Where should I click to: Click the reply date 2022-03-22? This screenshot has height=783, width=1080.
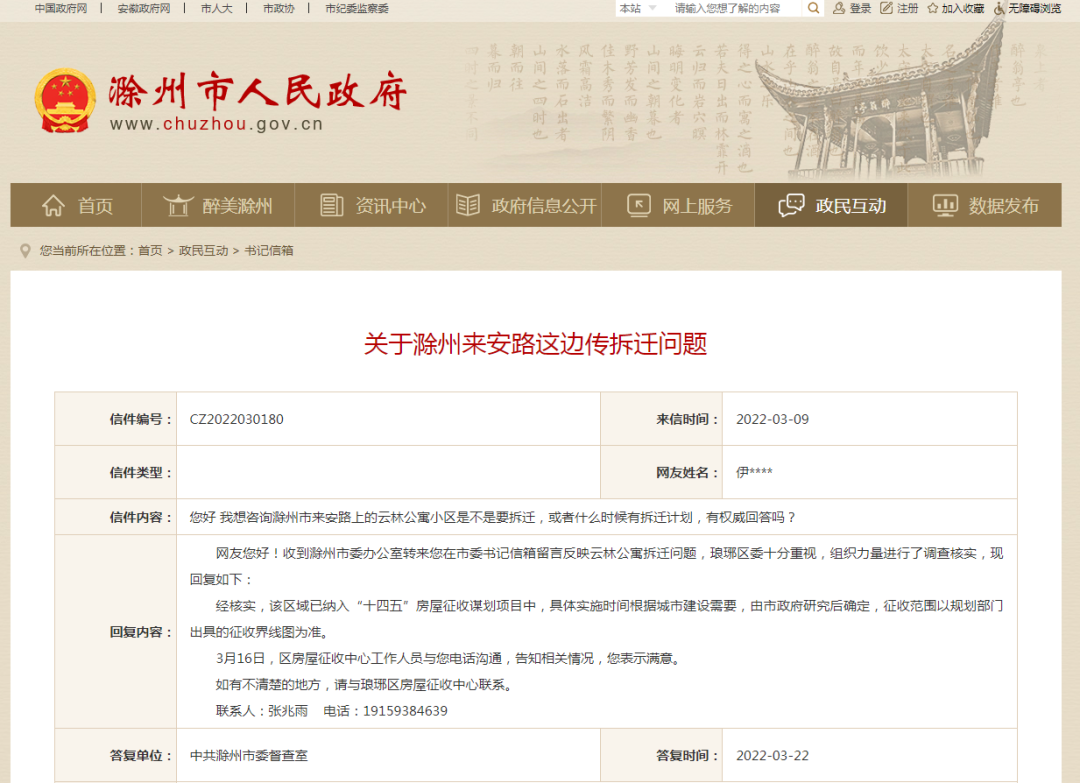click(772, 755)
